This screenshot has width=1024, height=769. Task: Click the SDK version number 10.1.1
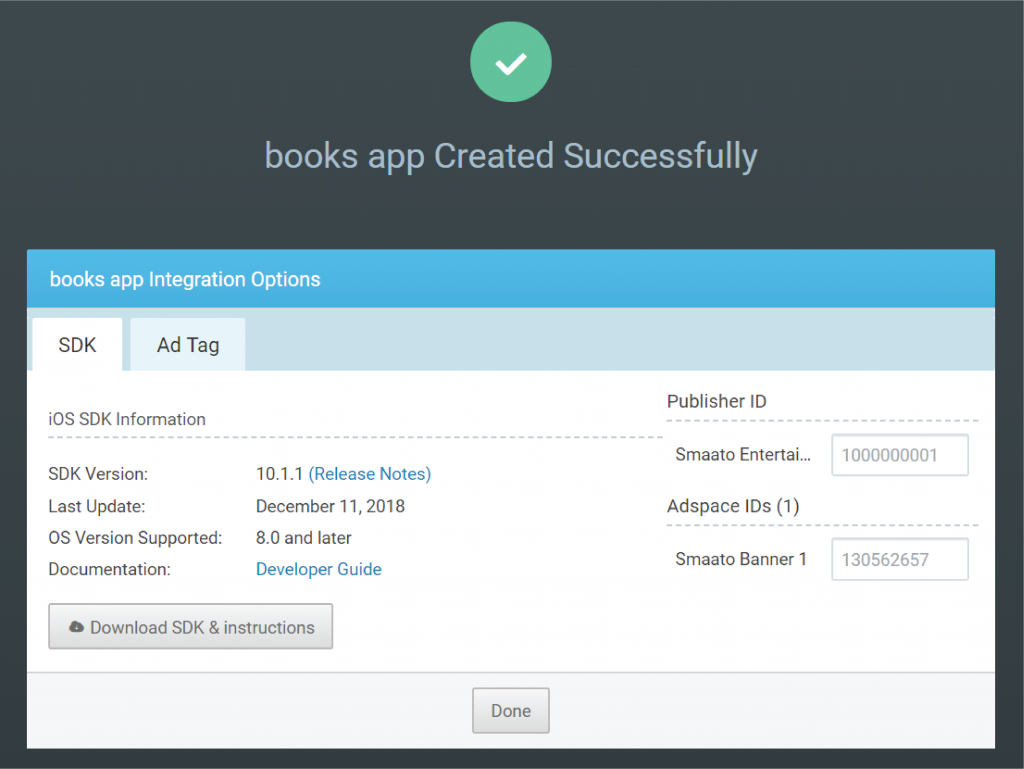pyautogui.click(x=280, y=474)
